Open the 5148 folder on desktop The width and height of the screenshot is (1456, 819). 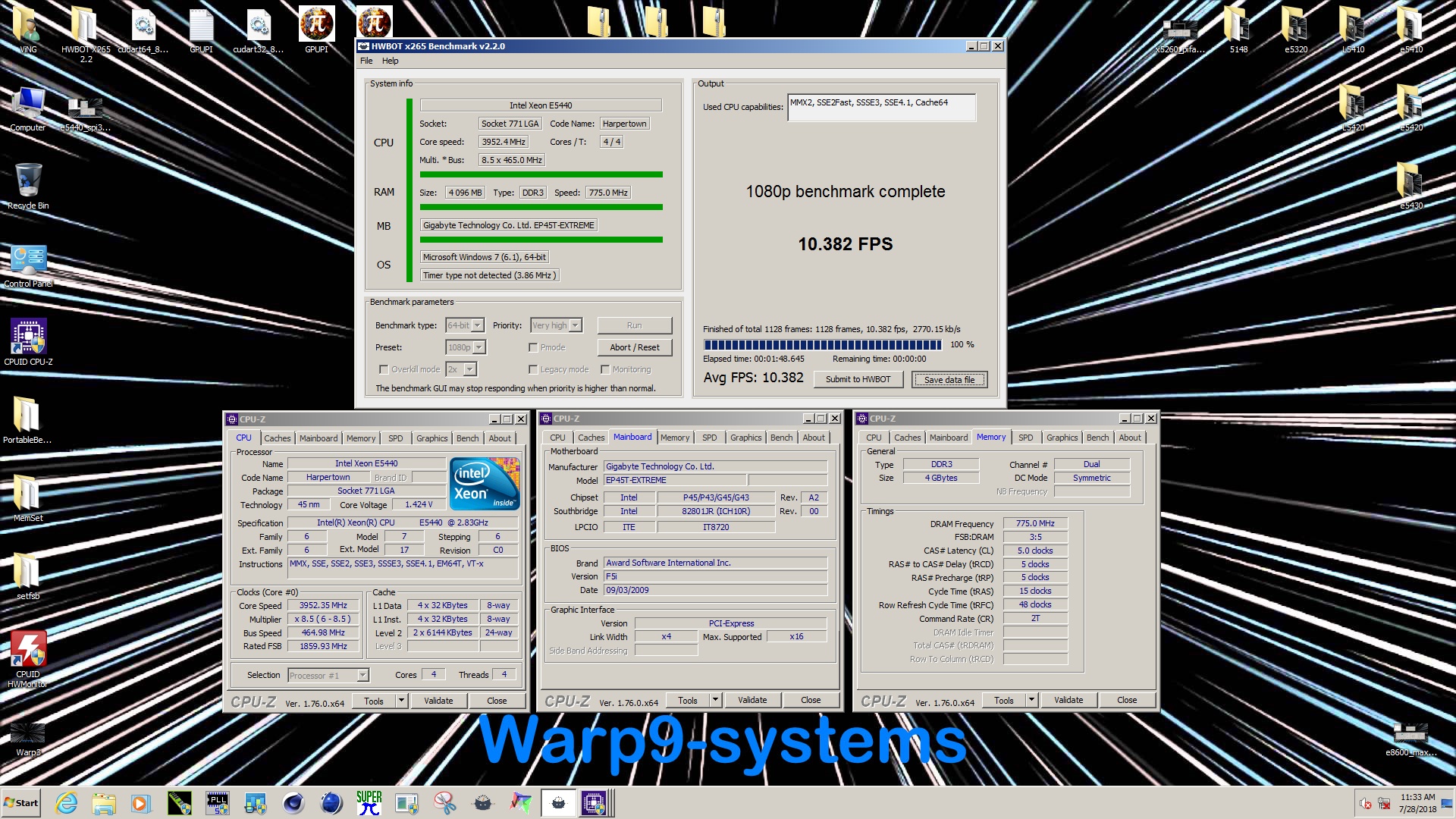(1238, 30)
